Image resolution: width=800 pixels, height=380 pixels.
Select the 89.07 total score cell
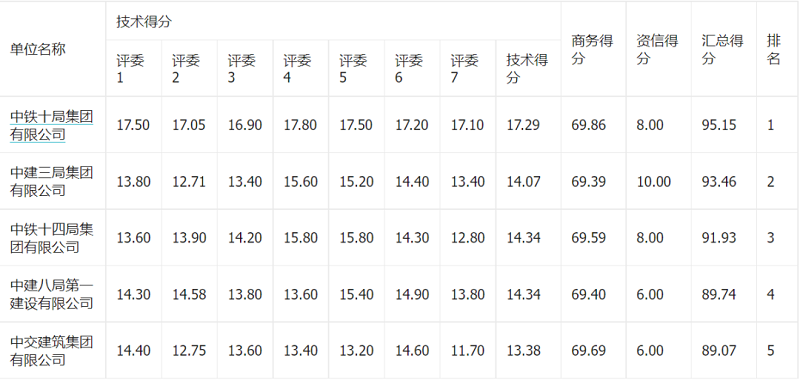[719, 351]
